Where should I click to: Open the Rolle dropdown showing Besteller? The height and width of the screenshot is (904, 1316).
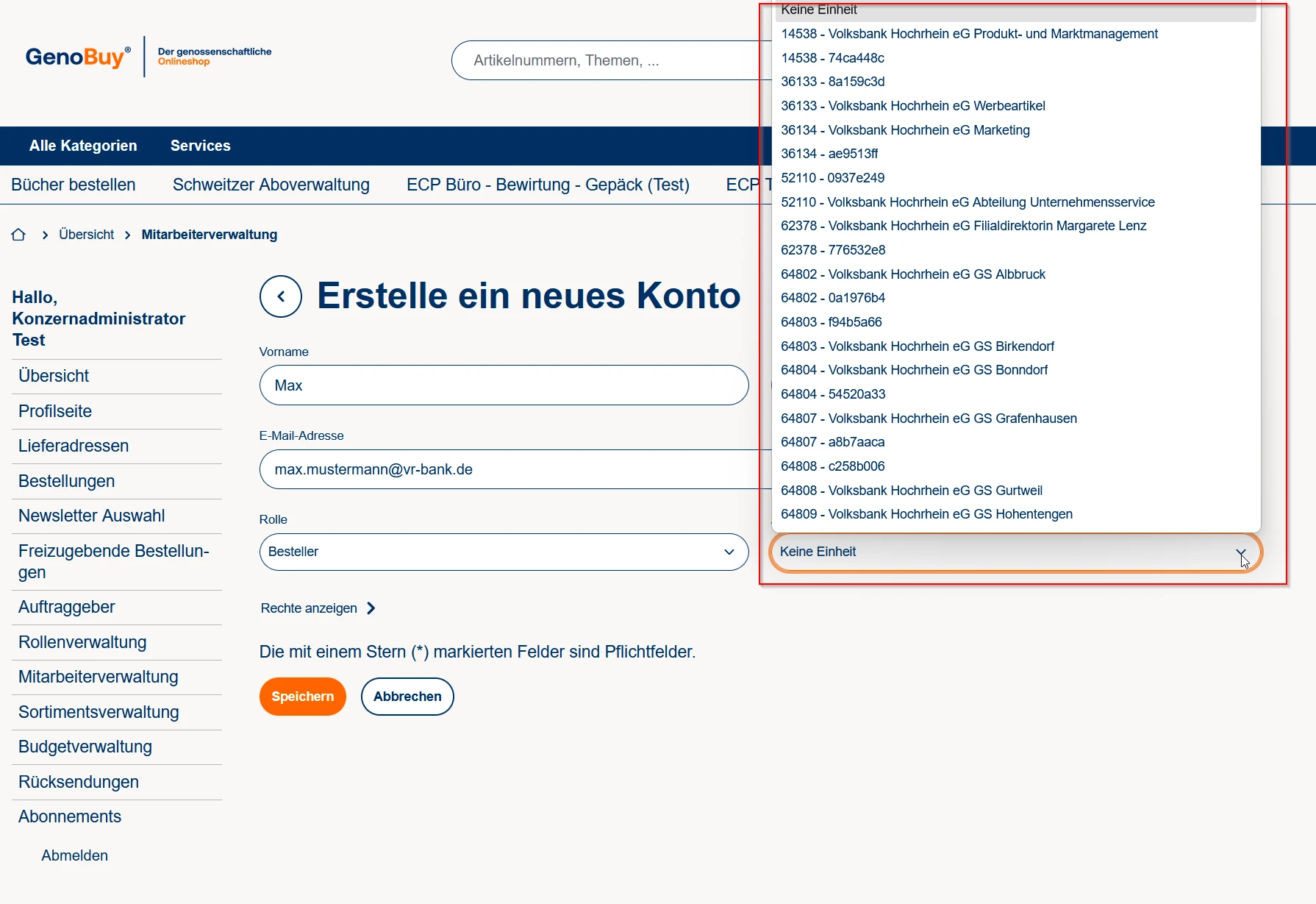504,552
